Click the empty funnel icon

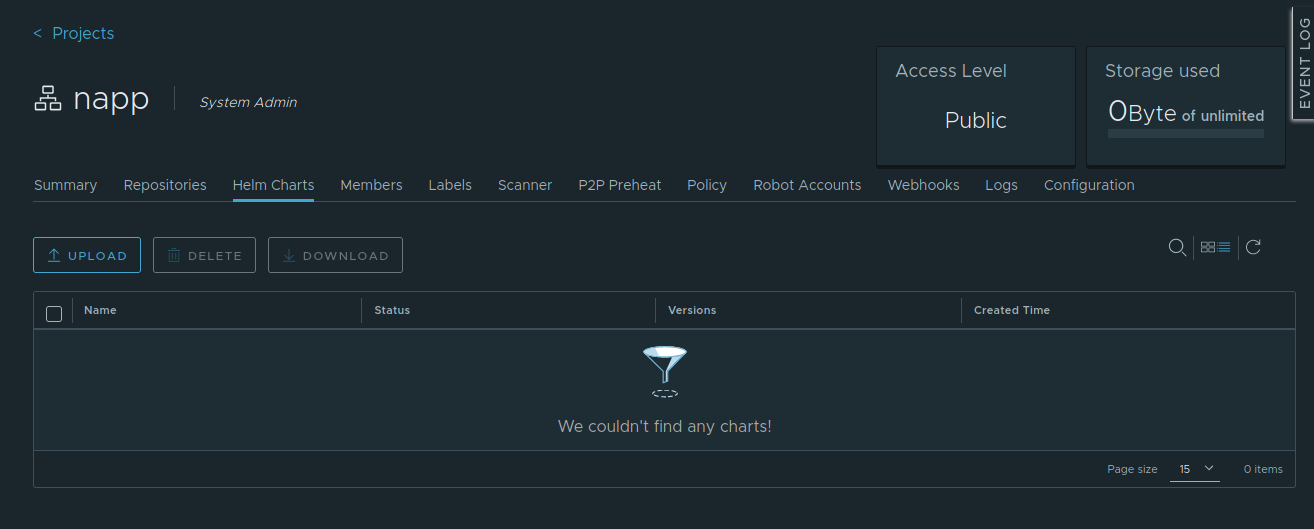click(x=665, y=371)
